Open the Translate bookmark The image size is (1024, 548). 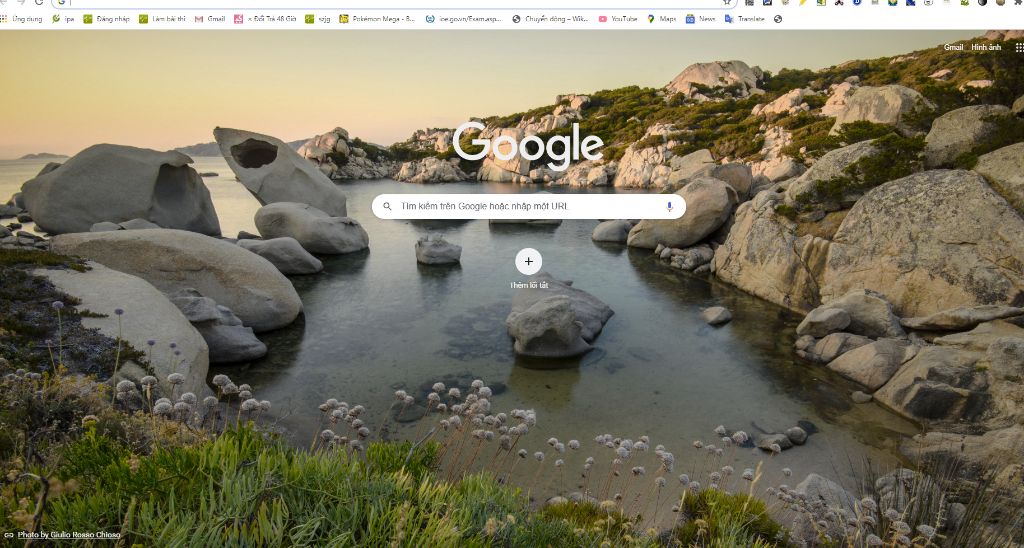[x=744, y=19]
